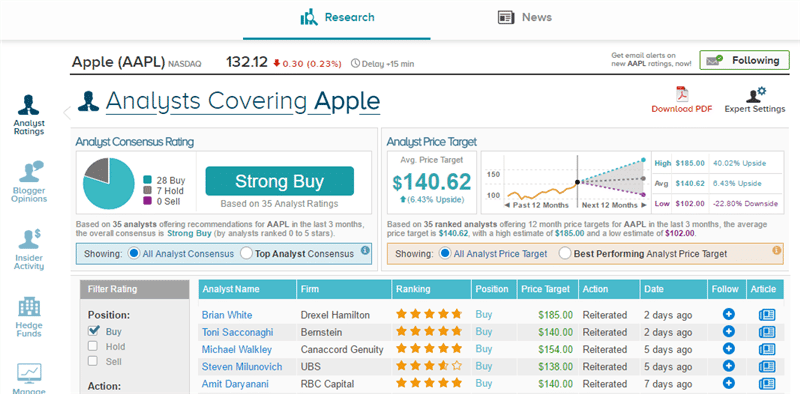Click orange info icon in Price Target bar
Image resolution: width=800 pixels, height=394 pixels.
click(x=777, y=251)
